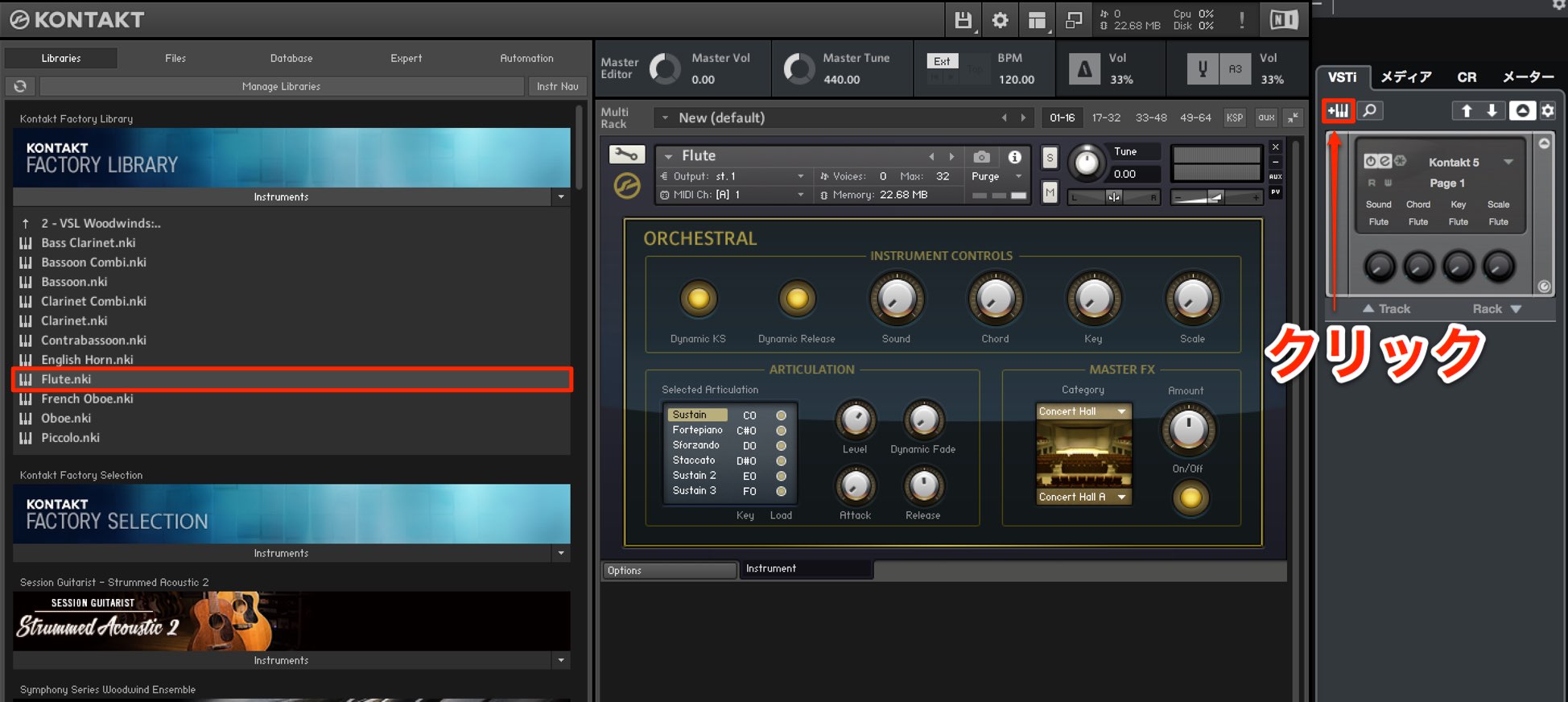The width and height of the screenshot is (1568, 702).
Task: Click the add VST instrument rack icon
Action: [1339, 110]
